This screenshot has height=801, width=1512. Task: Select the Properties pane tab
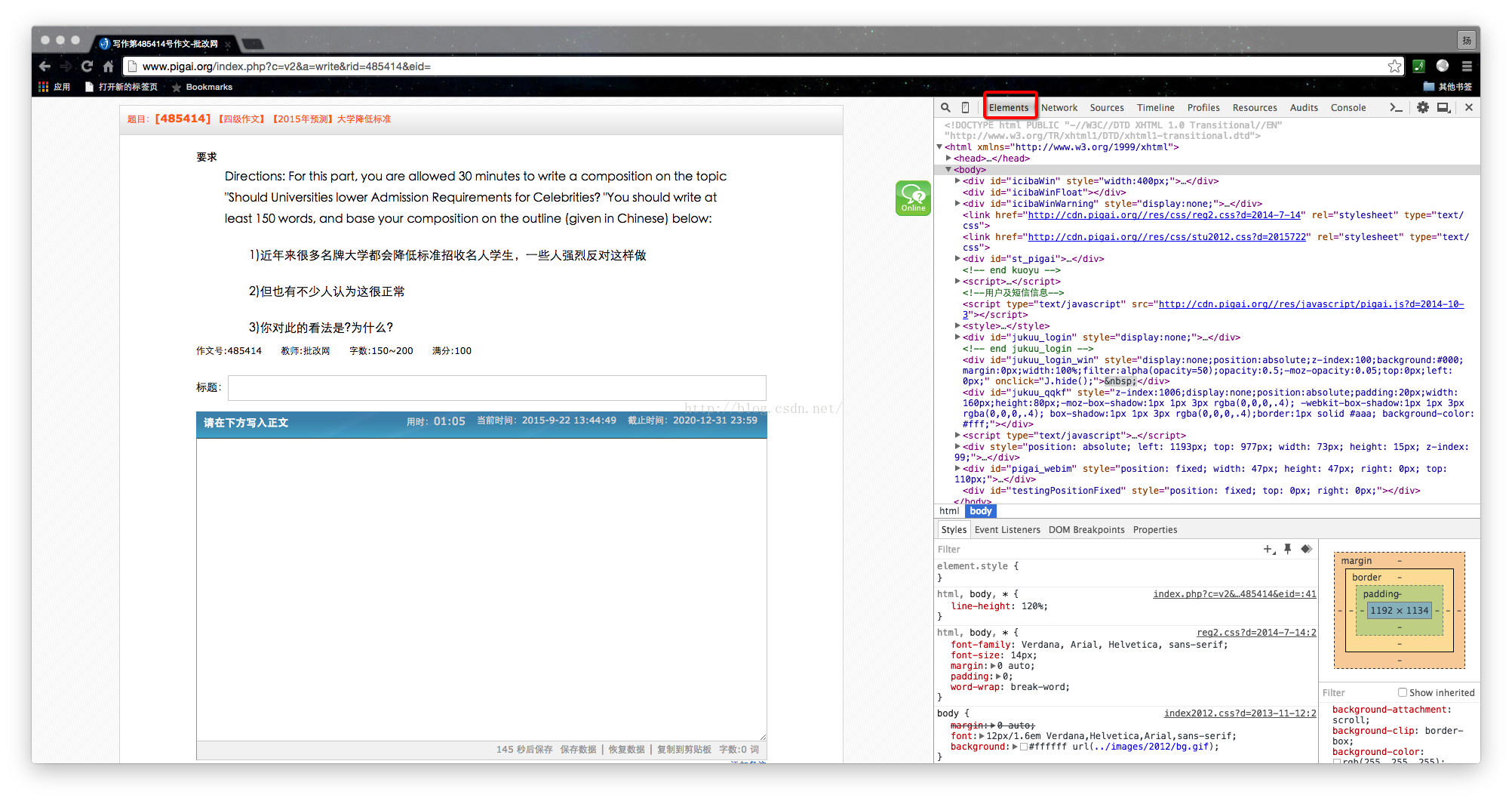click(1155, 530)
